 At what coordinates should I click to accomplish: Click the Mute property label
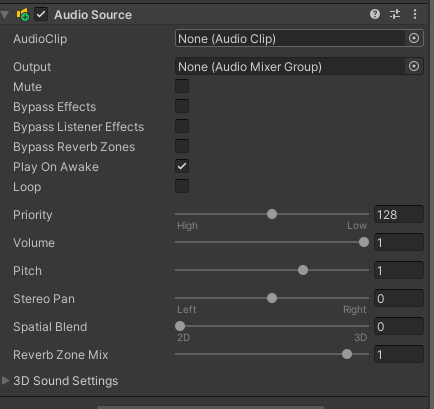tap(28, 87)
